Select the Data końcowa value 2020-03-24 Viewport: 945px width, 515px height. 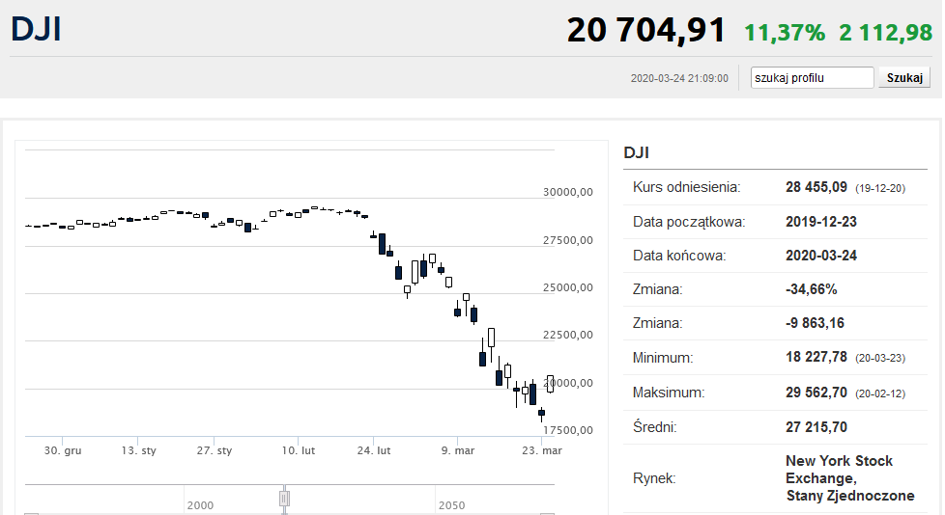821,255
